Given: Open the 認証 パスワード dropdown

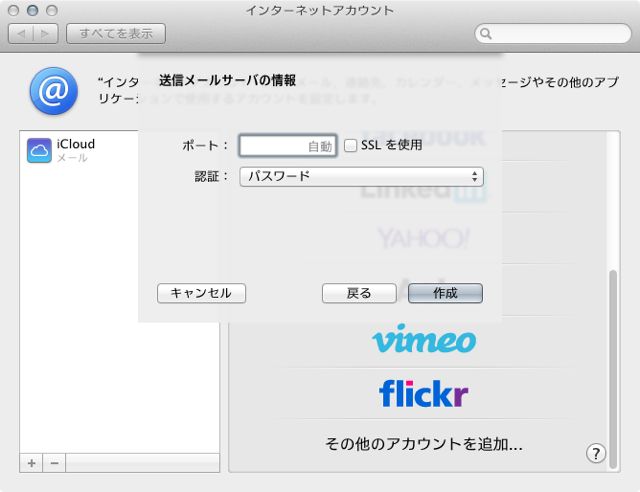Looking at the screenshot, I should click(361, 177).
